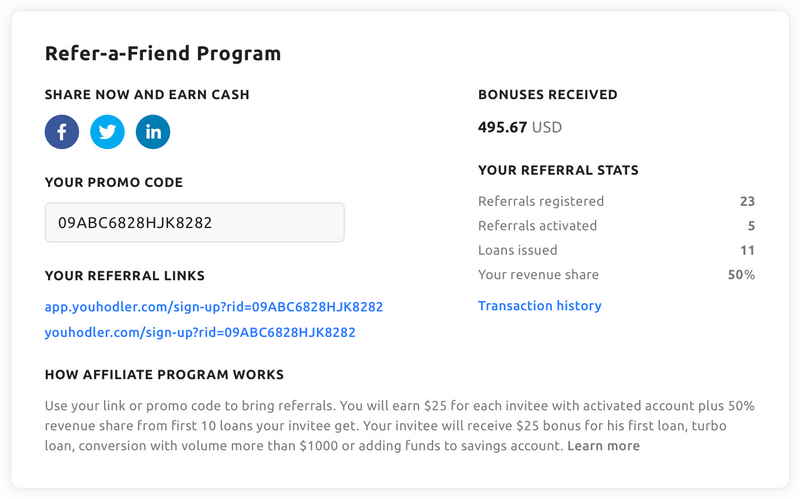Open the second youhodler.com/sign-up referral link
Image resolution: width=800 pixels, height=499 pixels.
[200, 332]
